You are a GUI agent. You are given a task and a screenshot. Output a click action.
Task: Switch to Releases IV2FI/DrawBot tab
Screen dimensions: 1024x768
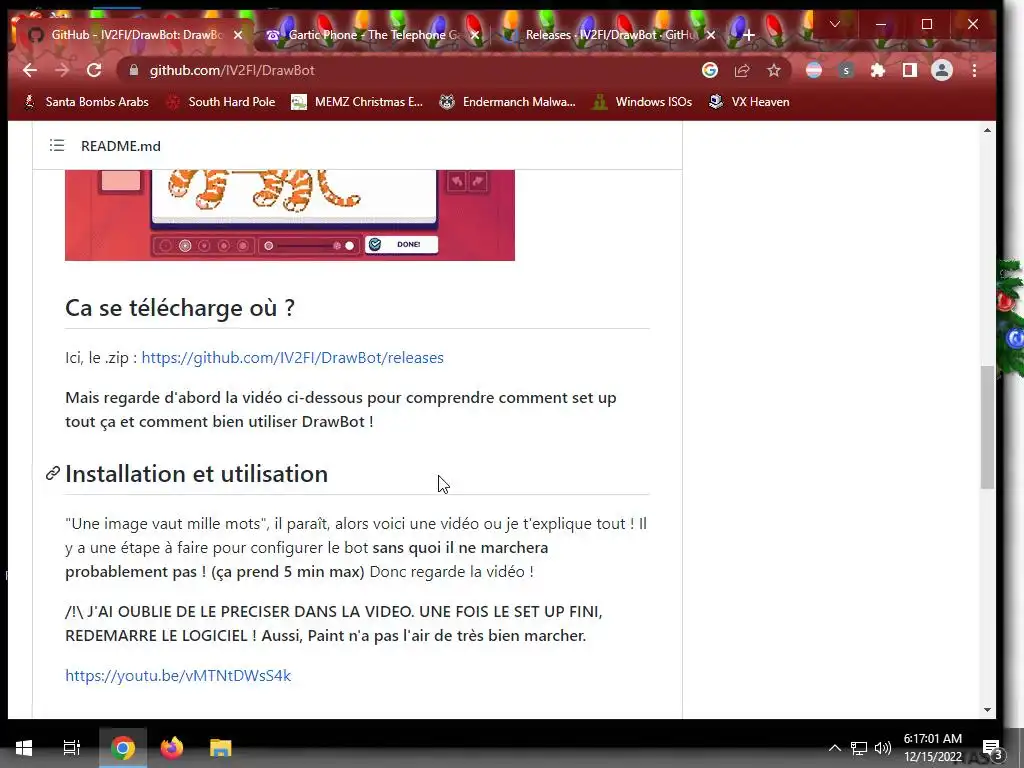pos(611,35)
